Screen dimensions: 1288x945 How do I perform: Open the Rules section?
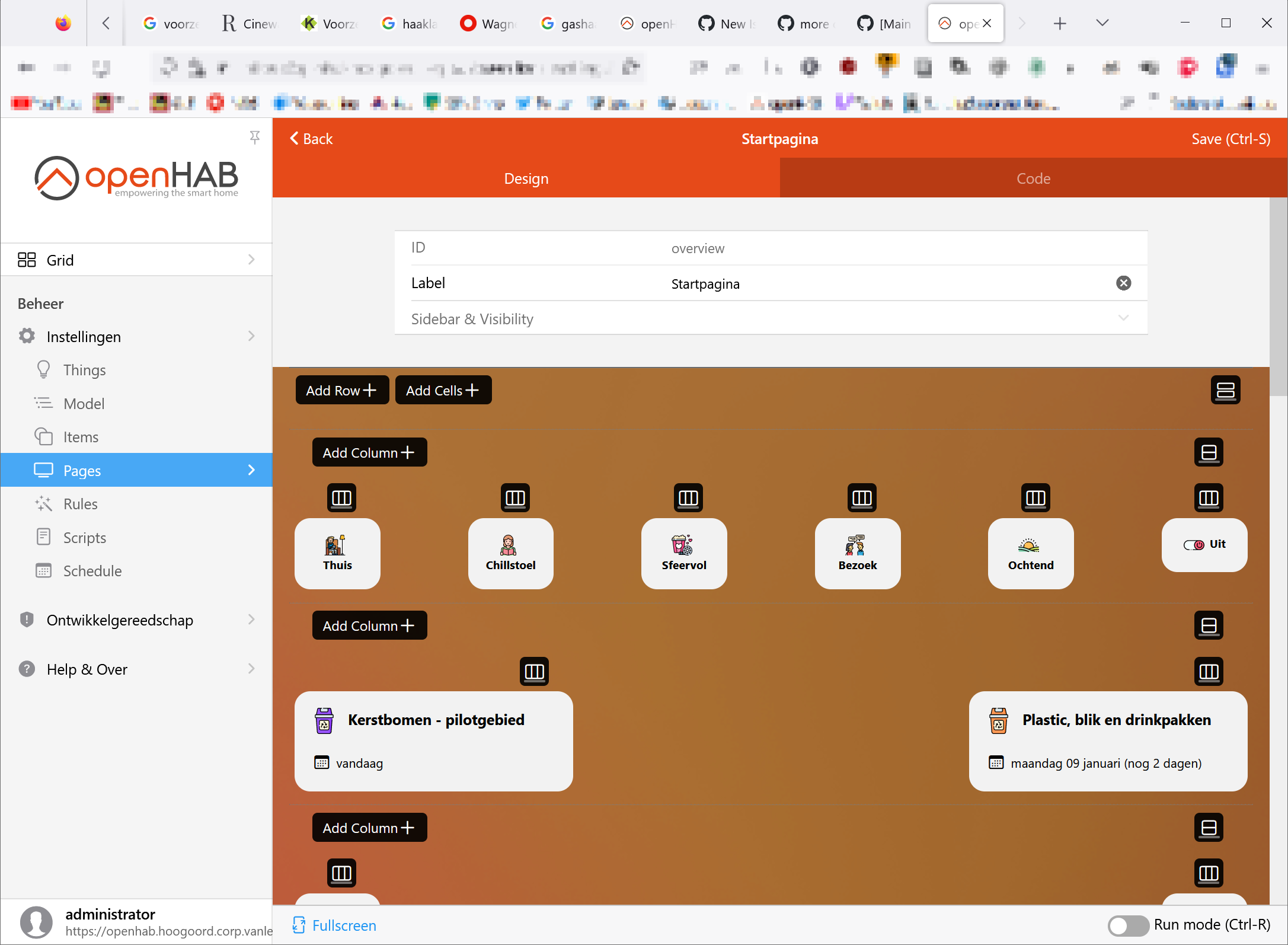point(80,503)
